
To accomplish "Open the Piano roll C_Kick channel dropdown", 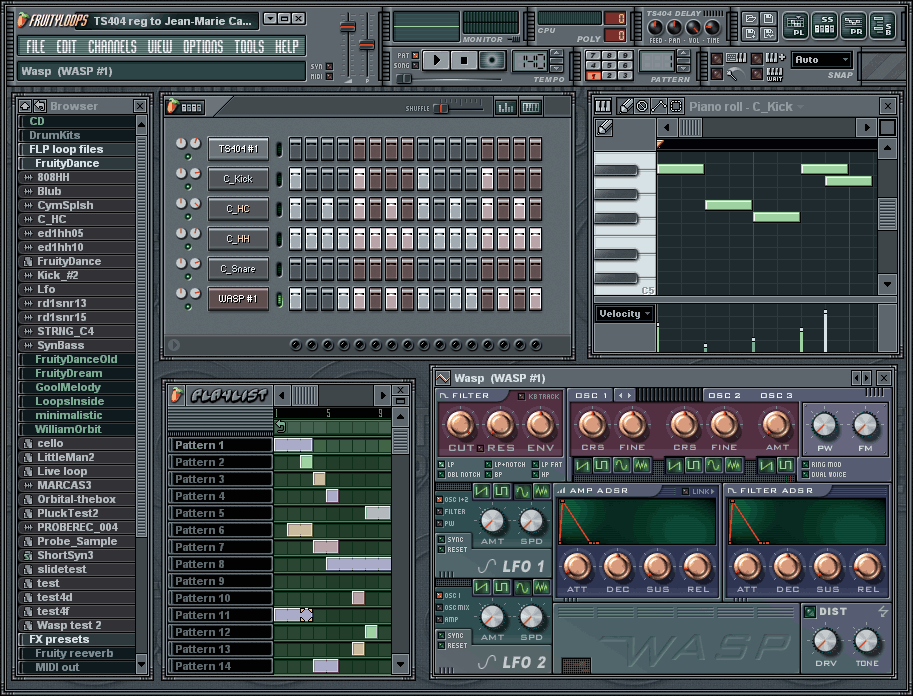I will (x=801, y=107).
